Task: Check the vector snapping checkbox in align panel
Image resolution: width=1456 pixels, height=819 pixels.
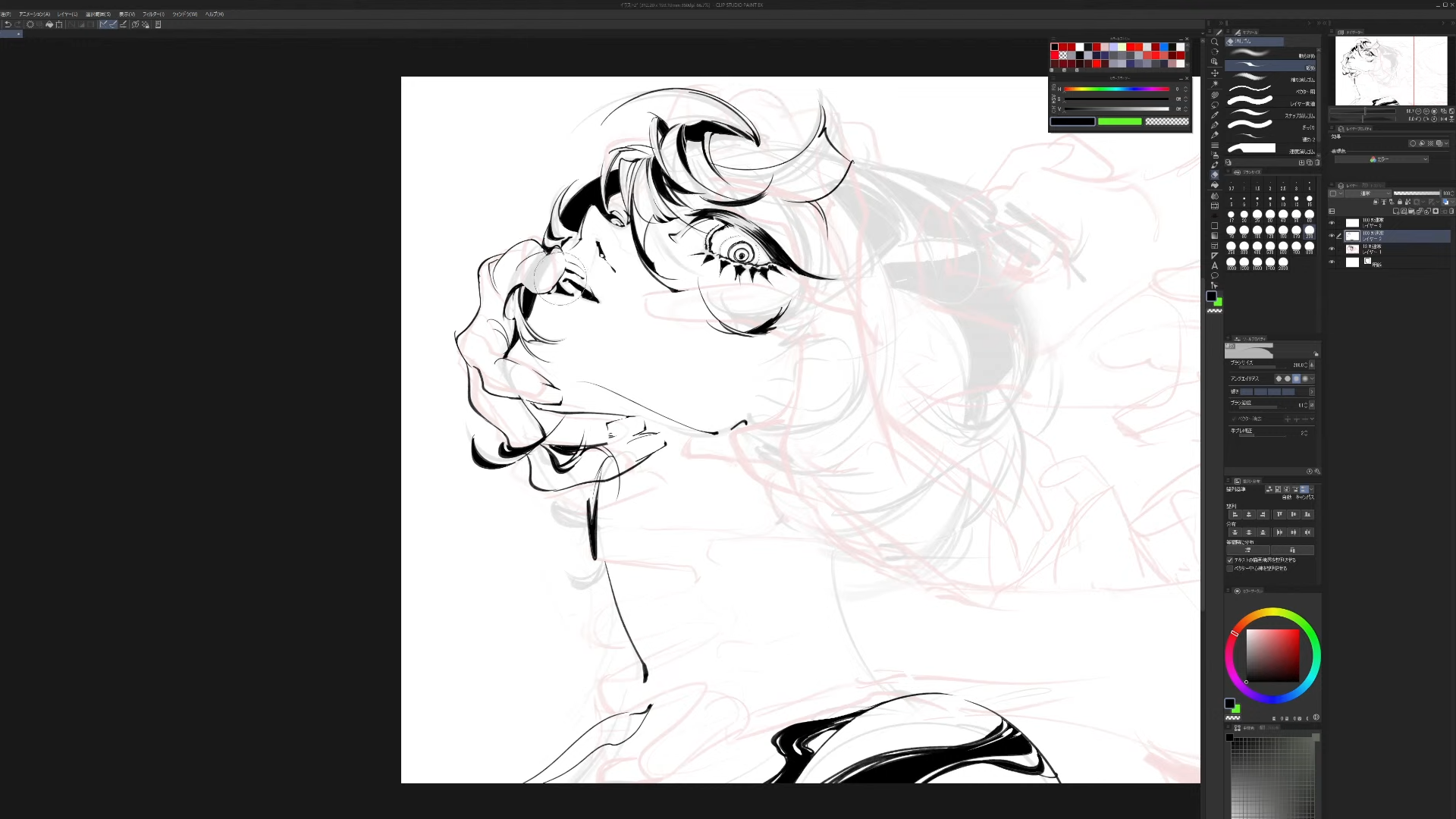Action: pyautogui.click(x=1230, y=568)
